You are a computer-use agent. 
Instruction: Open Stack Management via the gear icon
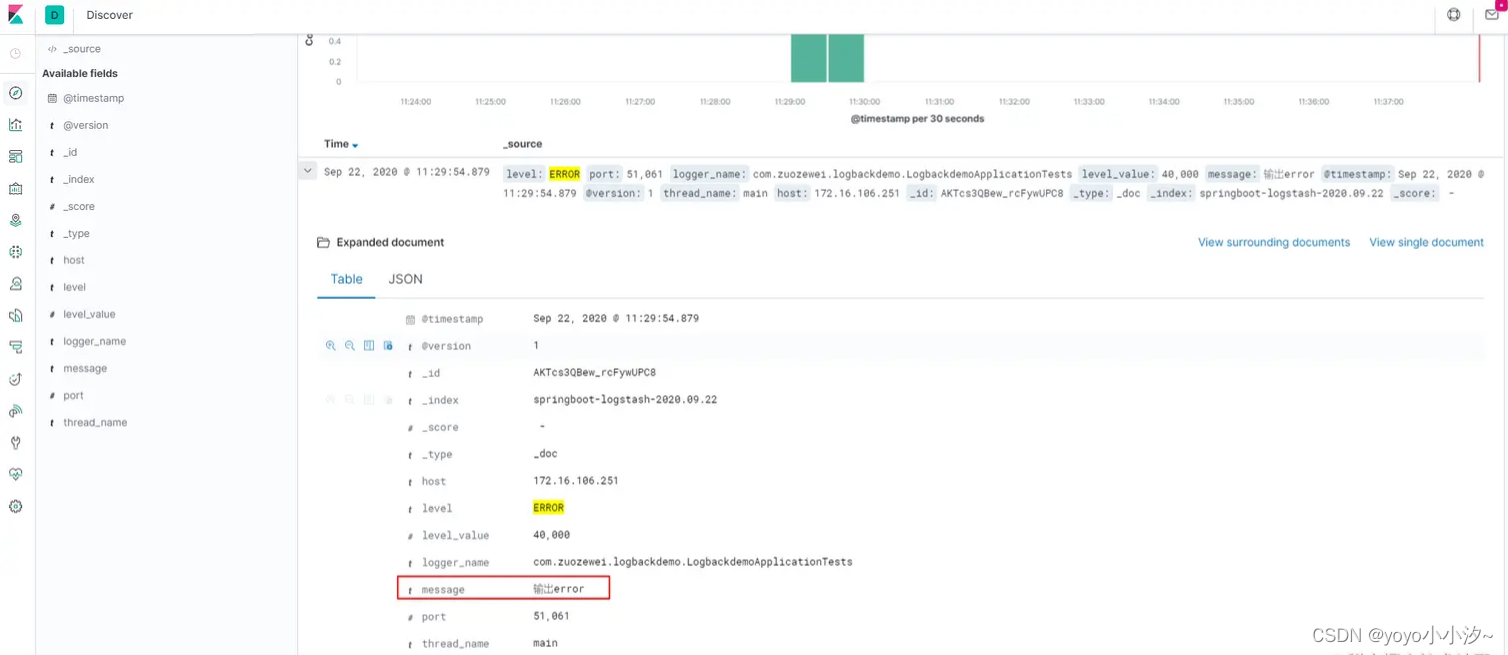pyautogui.click(x=15, y=506)
